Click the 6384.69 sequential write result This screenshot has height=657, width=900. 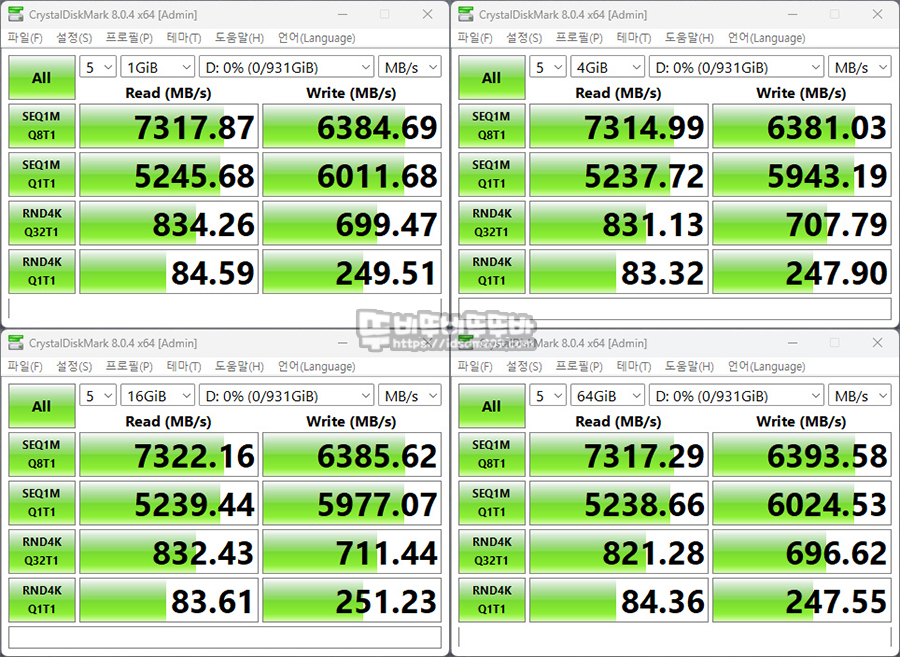(352, 126)
